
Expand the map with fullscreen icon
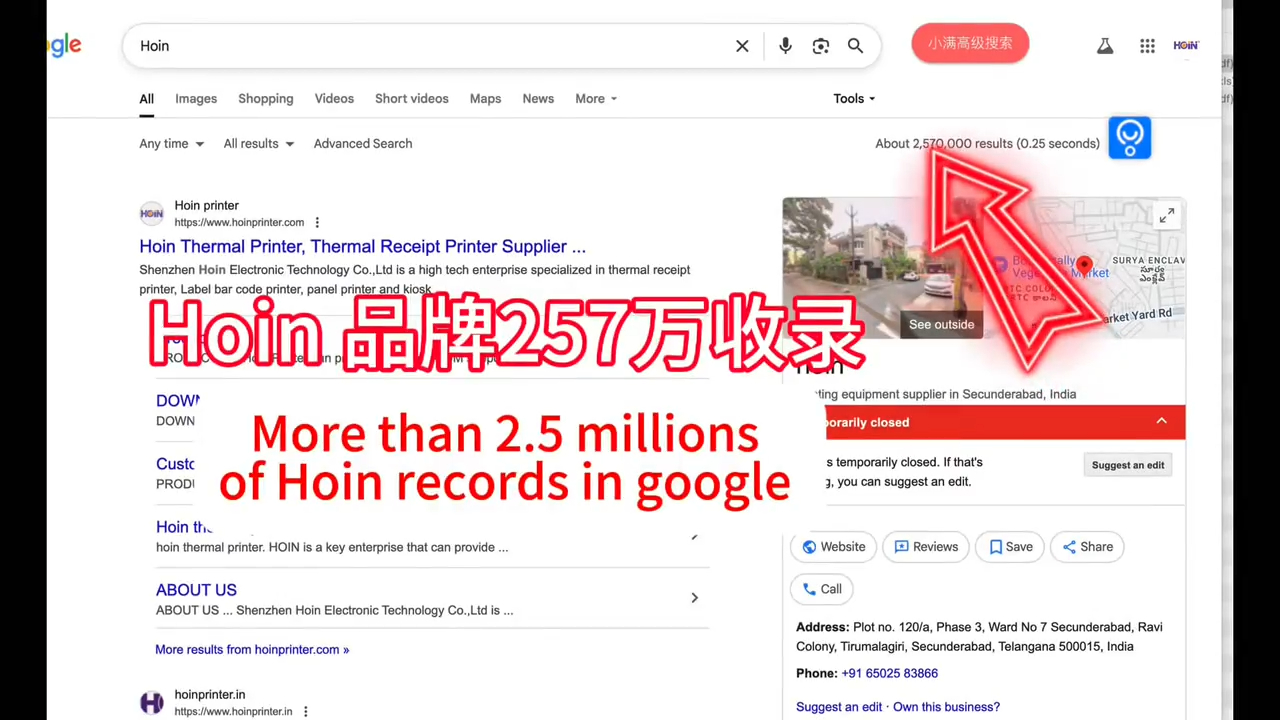[1167, 216]
